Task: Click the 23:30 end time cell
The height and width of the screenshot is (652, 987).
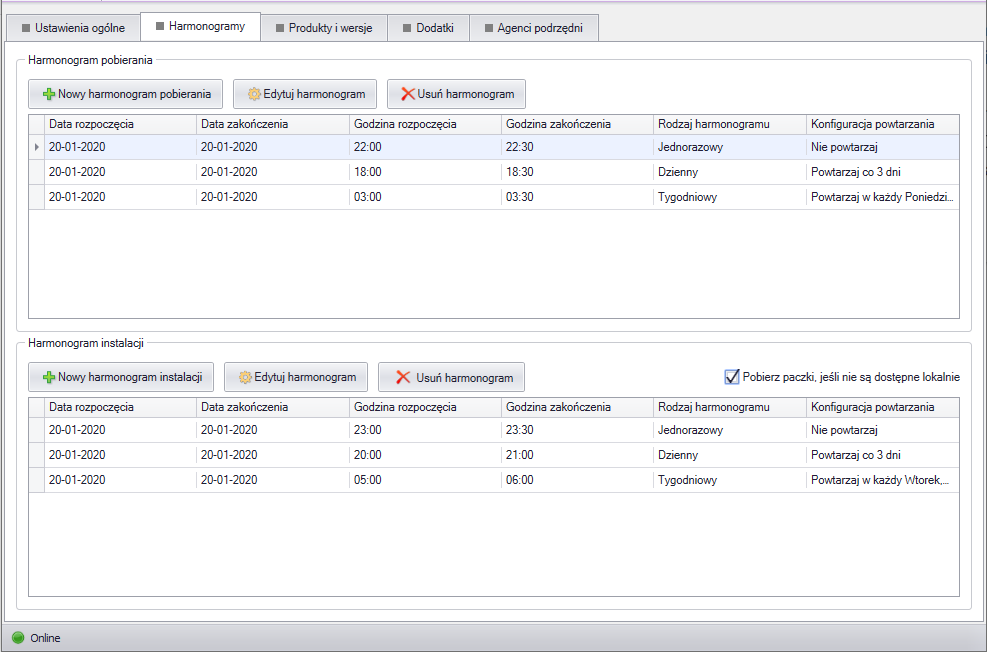Action: pos(578,430)
